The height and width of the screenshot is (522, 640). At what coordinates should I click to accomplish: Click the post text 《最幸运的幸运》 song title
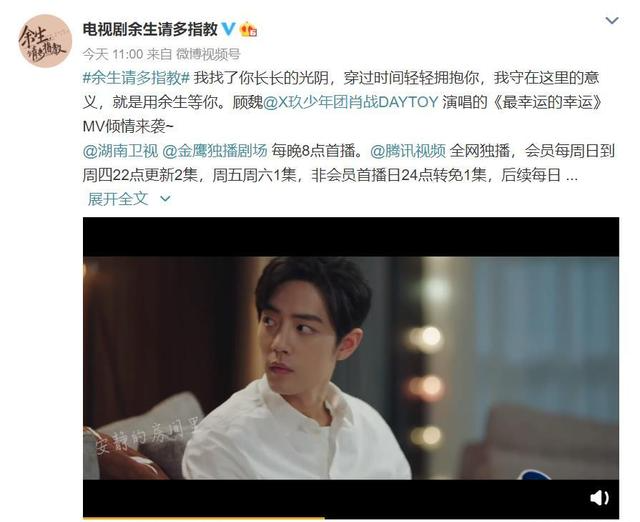(x=548, y=102)
